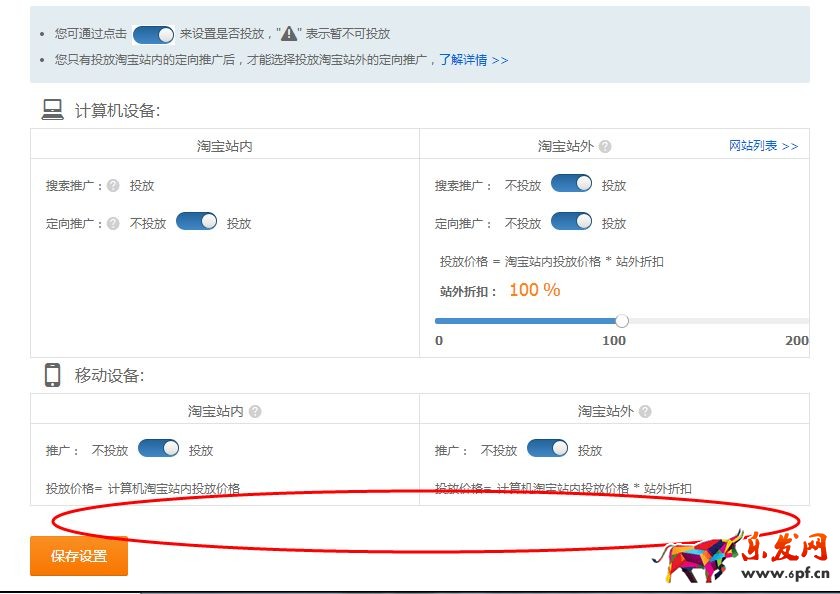The width and height of the screenshot is (840, 594).
Task: Click the example toggle in the top notice
Action: point(152,33)
